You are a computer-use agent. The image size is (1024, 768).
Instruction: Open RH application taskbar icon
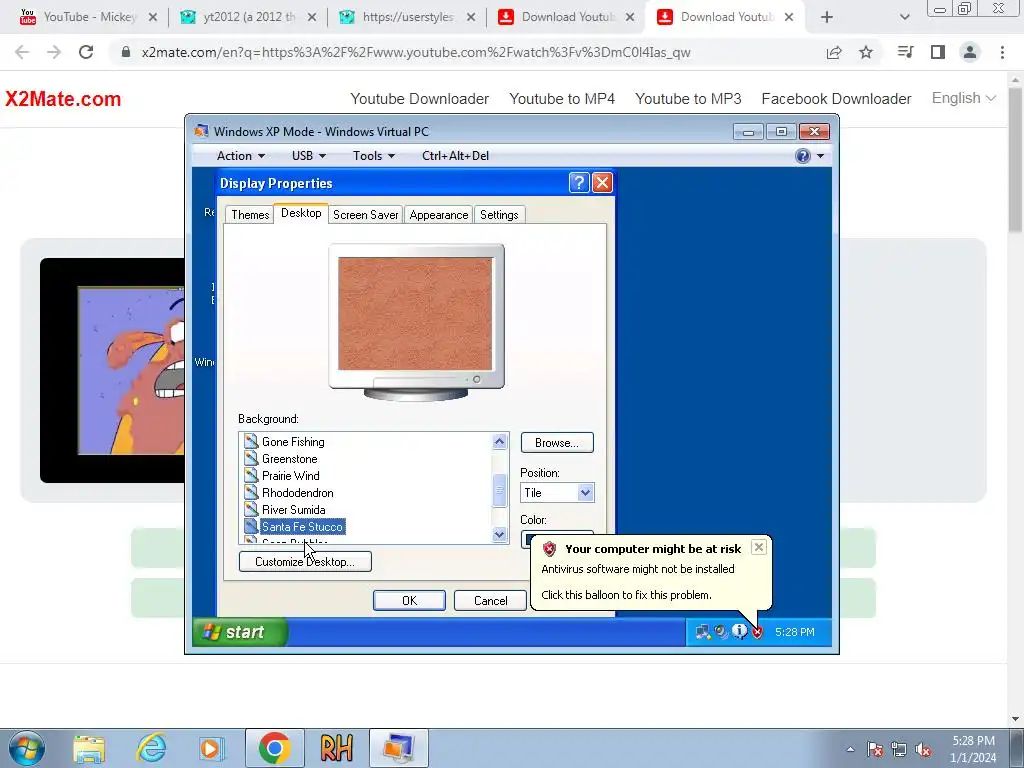(336, 748)
